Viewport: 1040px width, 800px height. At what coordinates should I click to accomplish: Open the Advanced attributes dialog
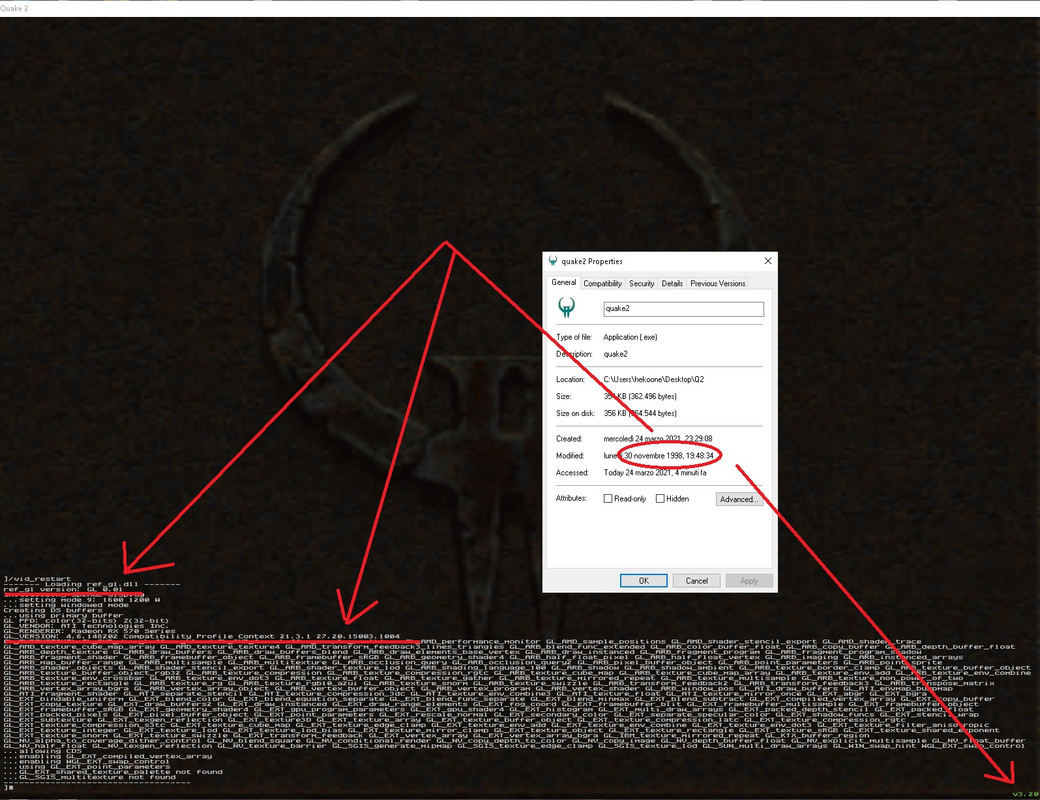[740, 499]
